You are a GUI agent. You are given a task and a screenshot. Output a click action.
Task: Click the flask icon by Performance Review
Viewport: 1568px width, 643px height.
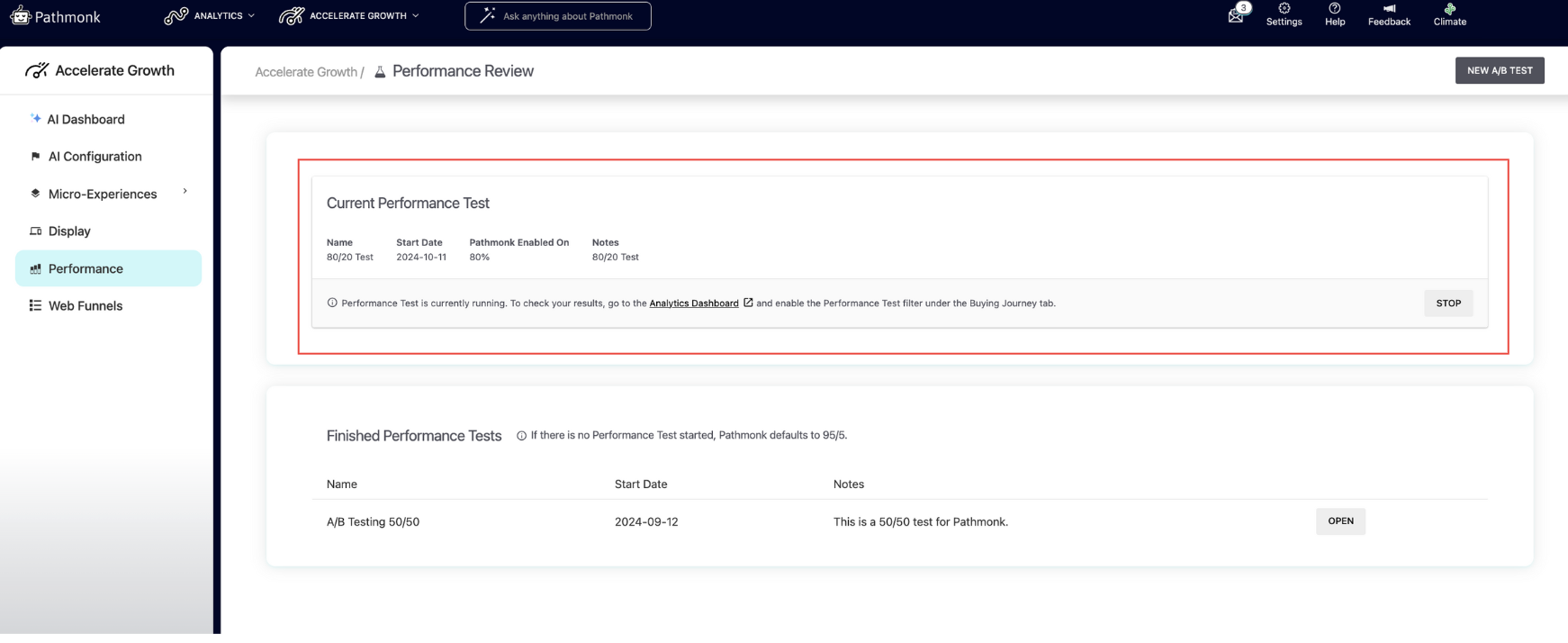click(x=380, y=72)
